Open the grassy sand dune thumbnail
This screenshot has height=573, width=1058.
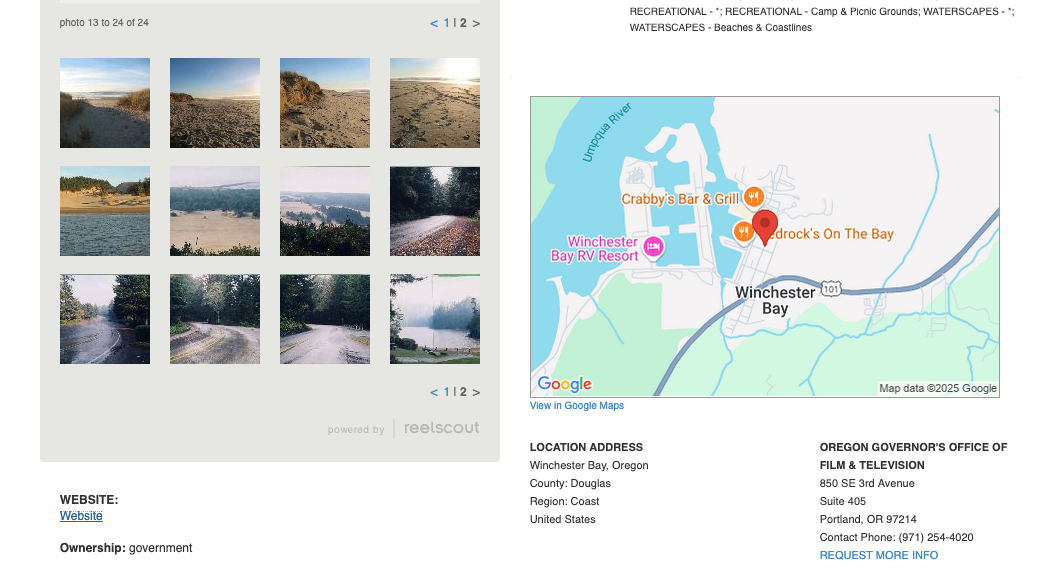tap(325, 103)
